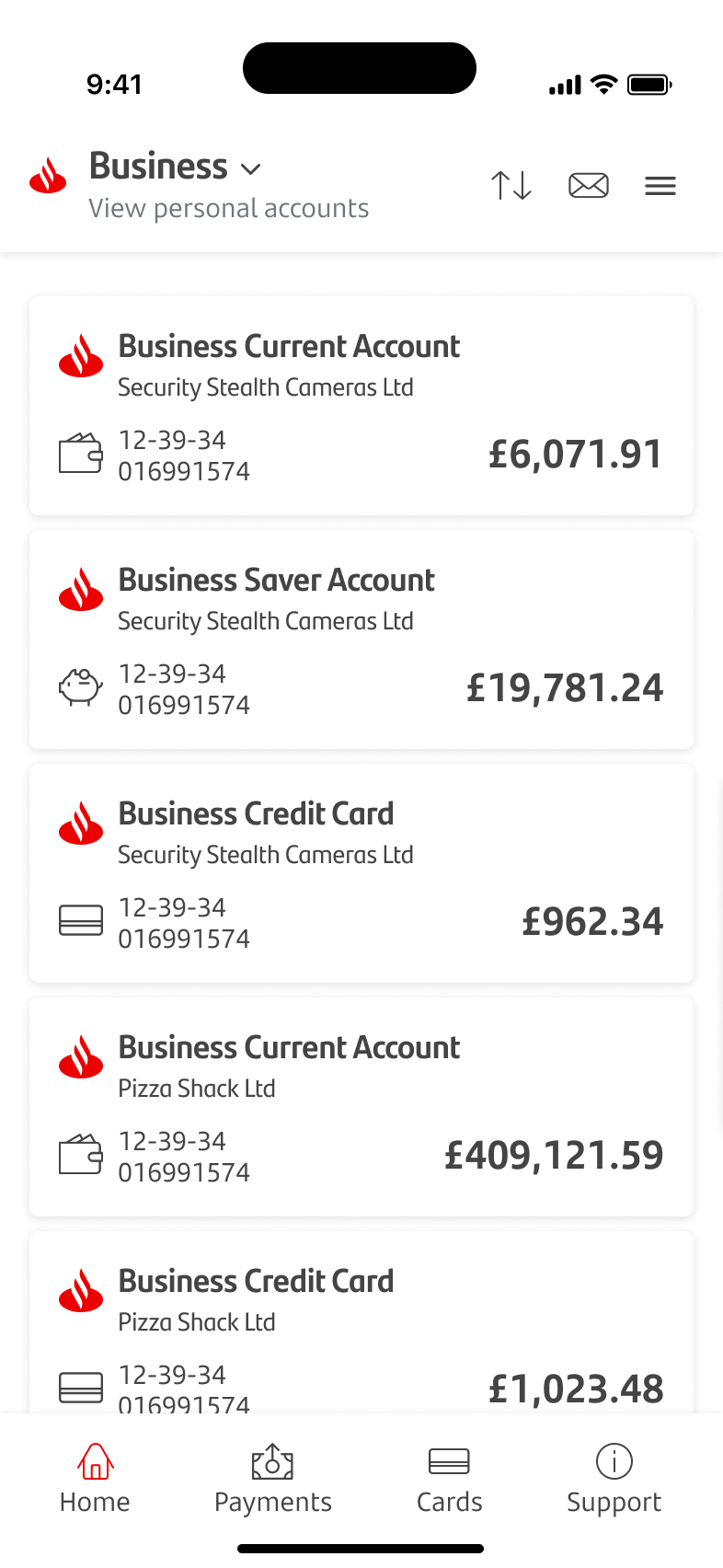The image size is (723, 1568).
Task: Tap wallet icon on Pizza Shack current account
Action: (81, 1155)
